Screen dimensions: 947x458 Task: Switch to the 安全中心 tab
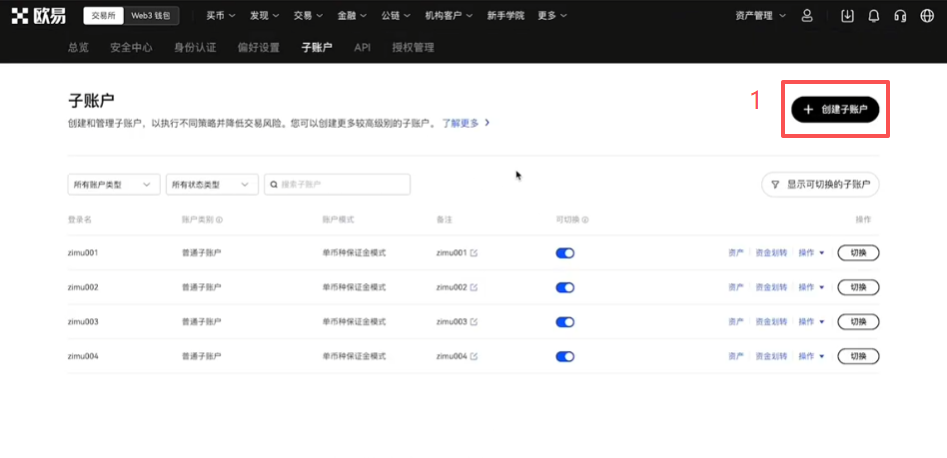click(131, 48)
